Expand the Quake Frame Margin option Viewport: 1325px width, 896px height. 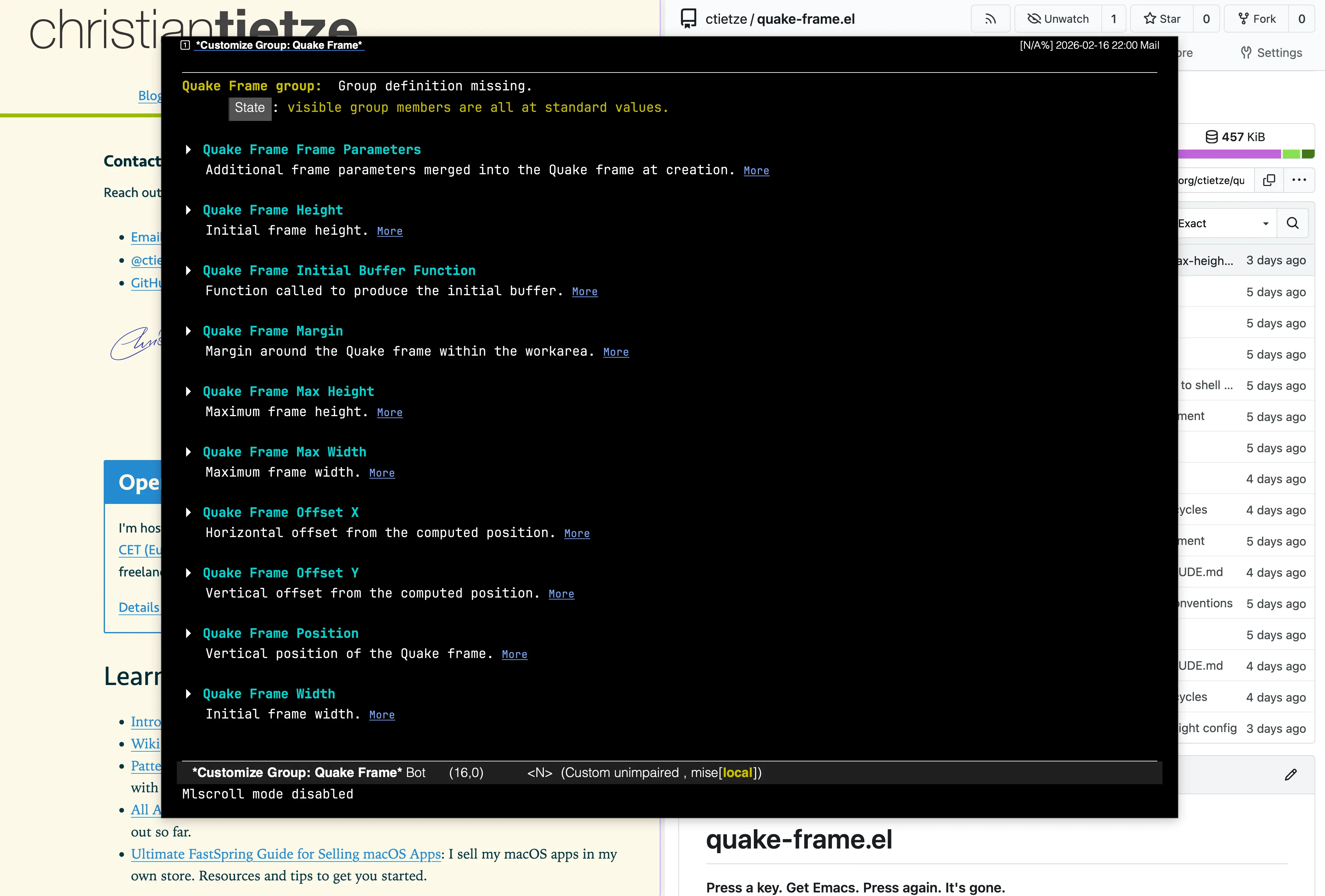188,331
